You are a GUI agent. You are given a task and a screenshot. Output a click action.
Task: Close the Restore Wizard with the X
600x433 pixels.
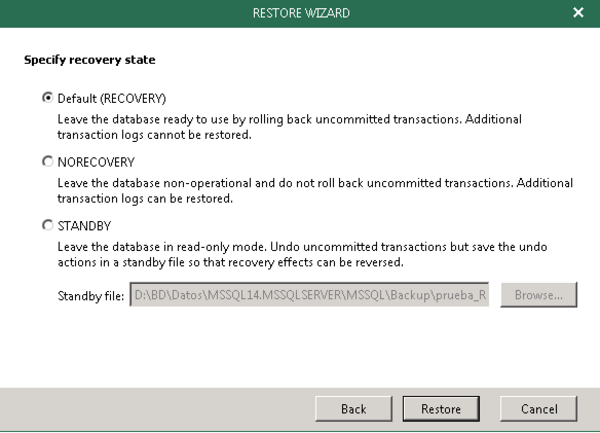[x=579, y=12]
